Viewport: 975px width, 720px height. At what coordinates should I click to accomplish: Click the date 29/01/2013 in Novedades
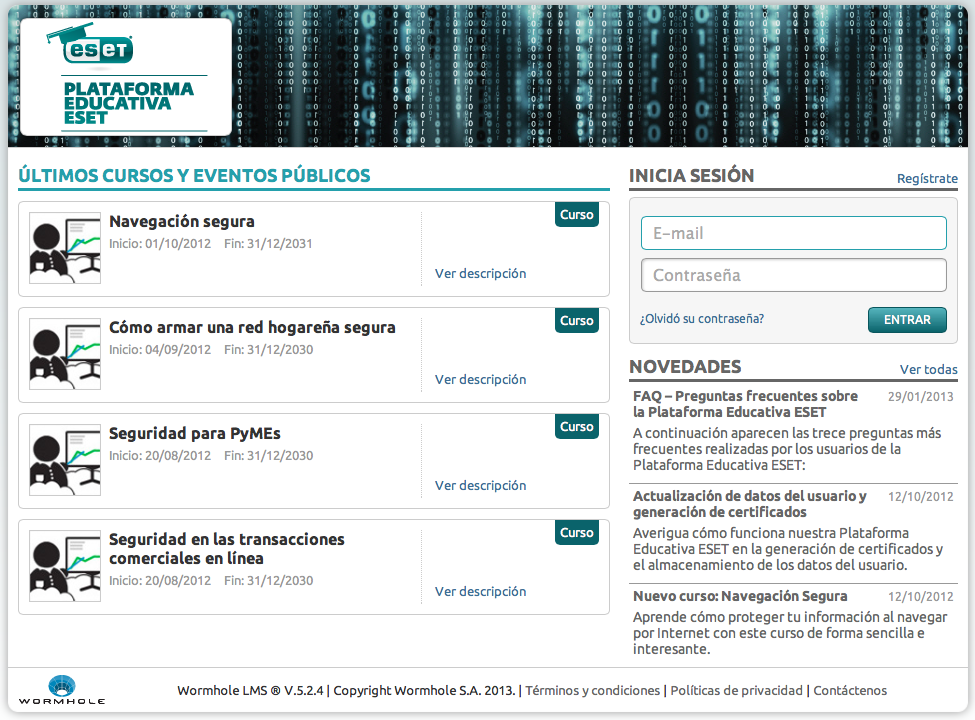click(x=920, y=397)
